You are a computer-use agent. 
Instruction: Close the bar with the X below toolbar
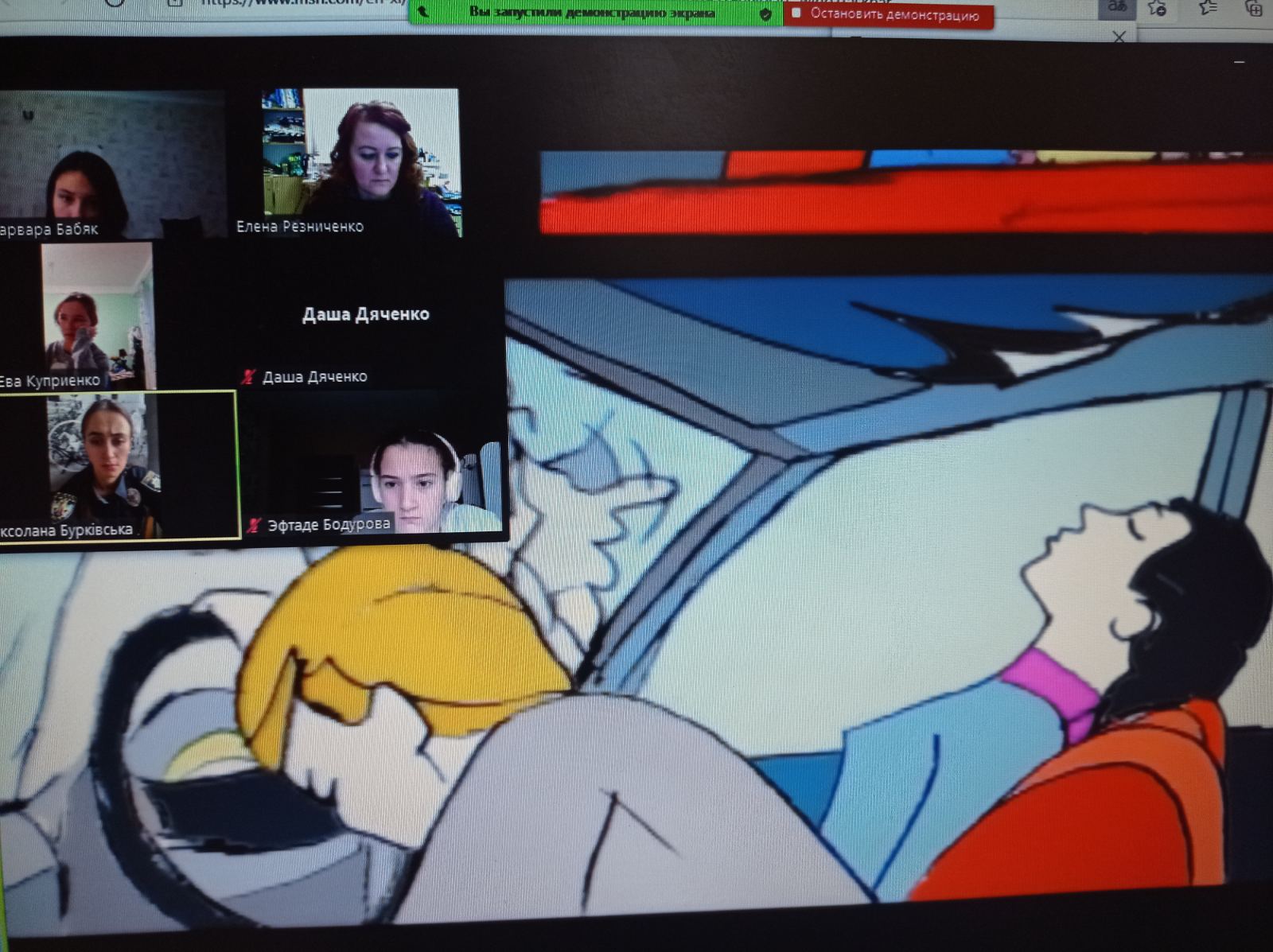coord(1119,37)
